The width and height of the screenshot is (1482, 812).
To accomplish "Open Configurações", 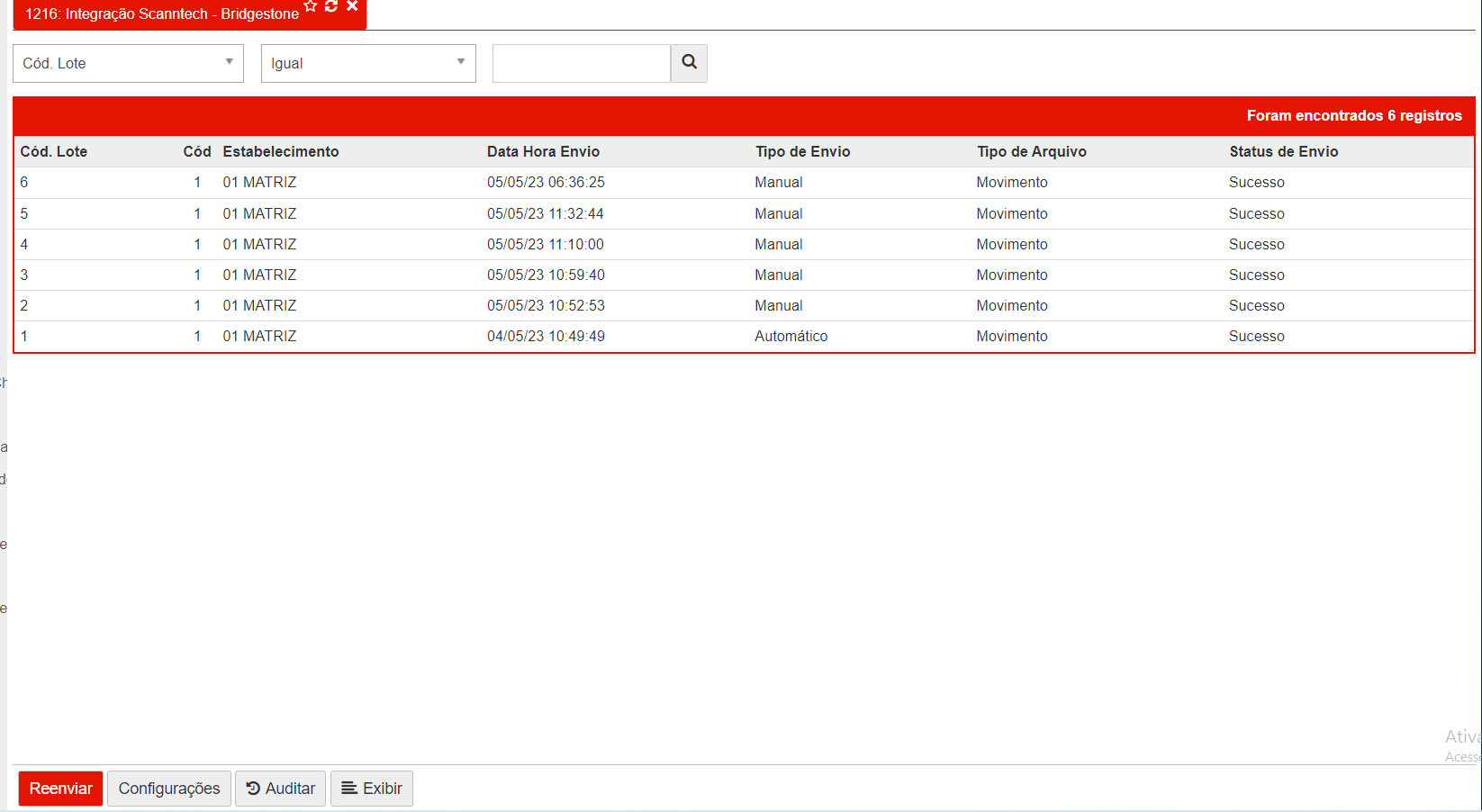I will (168, 788).
